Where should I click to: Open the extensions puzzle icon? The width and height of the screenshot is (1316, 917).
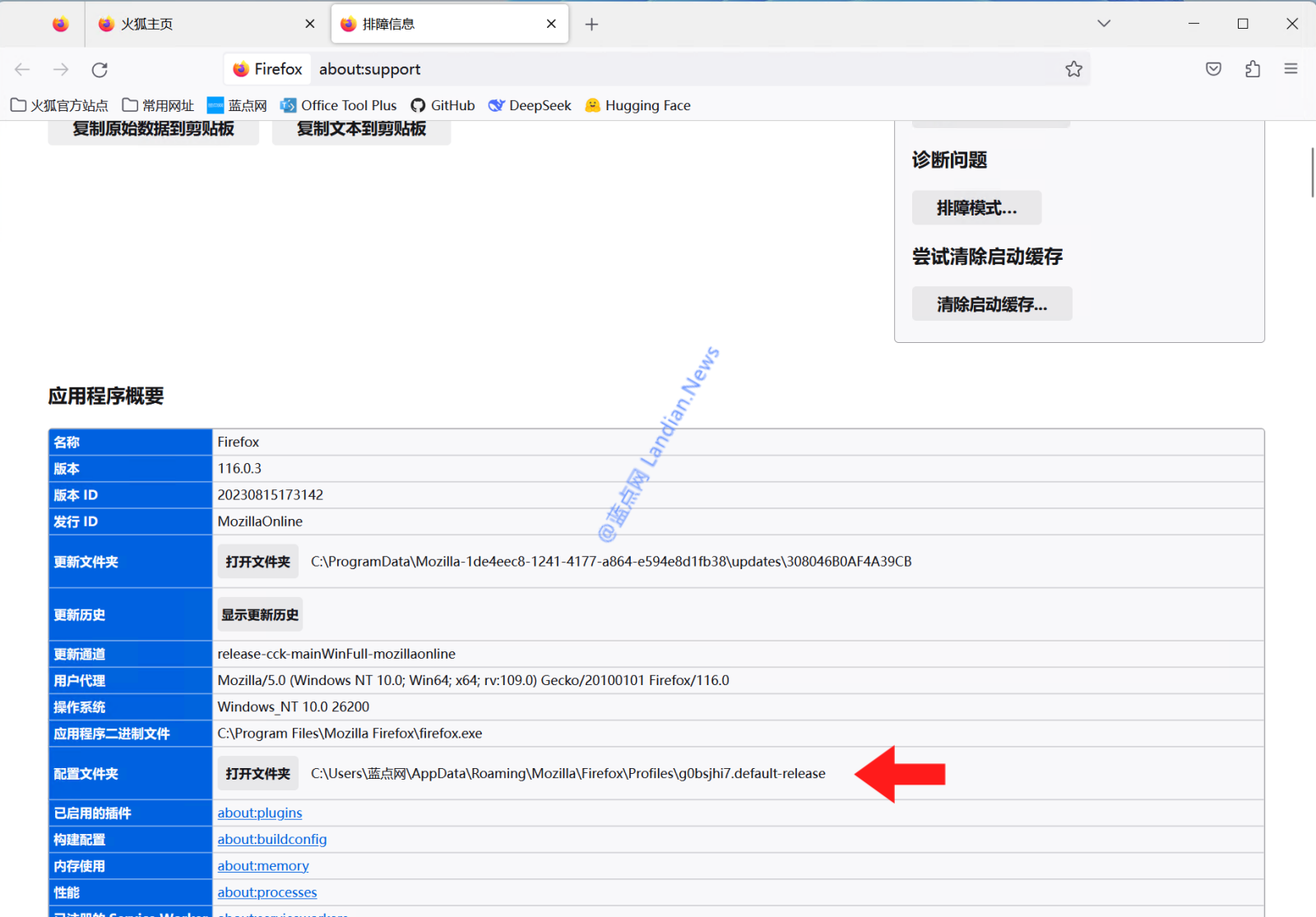point(1252,69)
